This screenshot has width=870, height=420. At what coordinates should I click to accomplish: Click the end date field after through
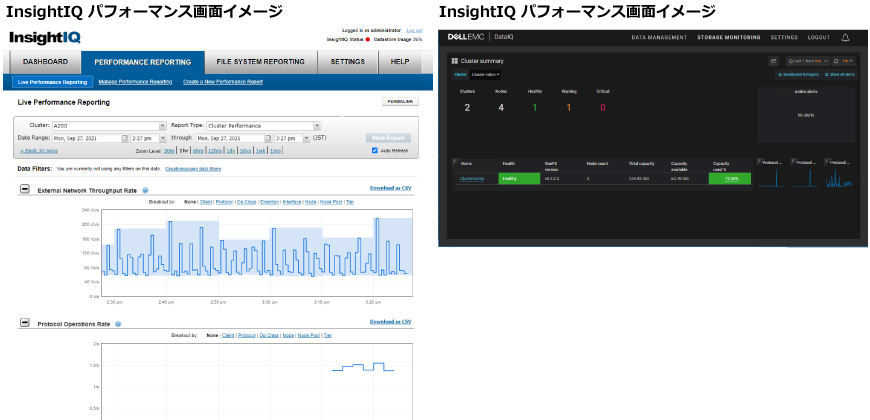coord(230,138)
